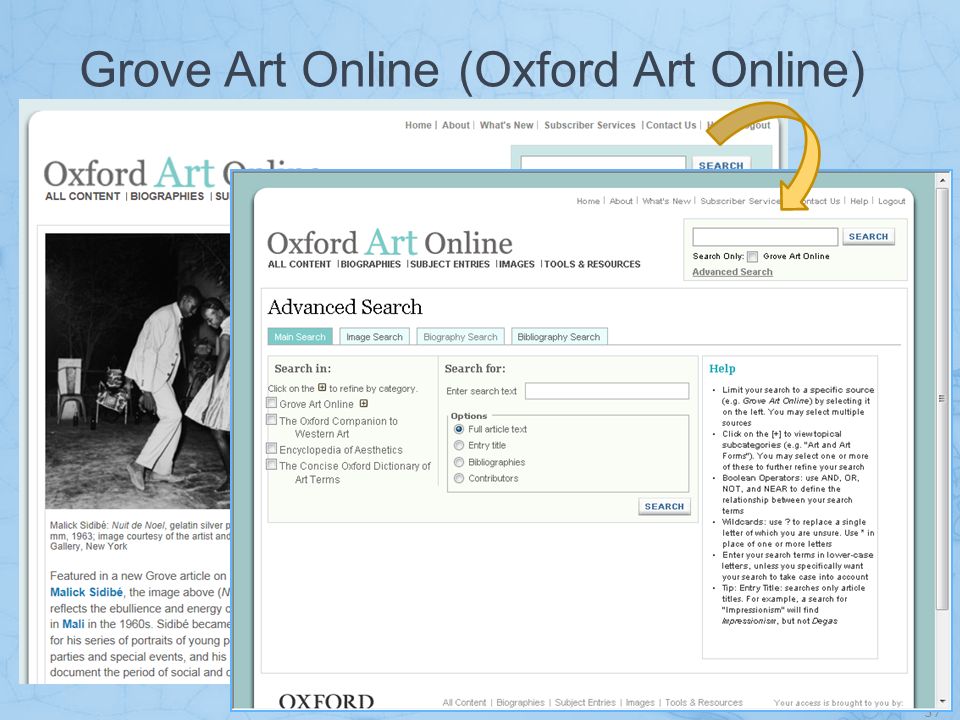Click the Oxford Art Online logo in front window

389,242
